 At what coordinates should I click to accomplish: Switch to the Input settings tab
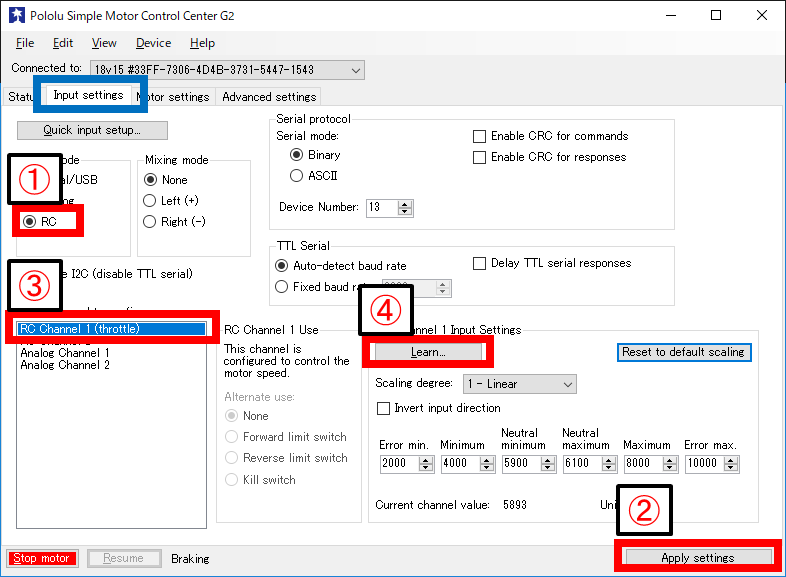coord(88,95)
